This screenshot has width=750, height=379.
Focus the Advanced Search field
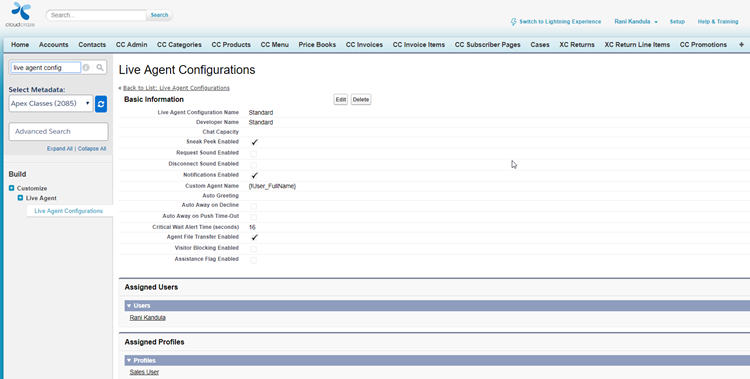58,132
